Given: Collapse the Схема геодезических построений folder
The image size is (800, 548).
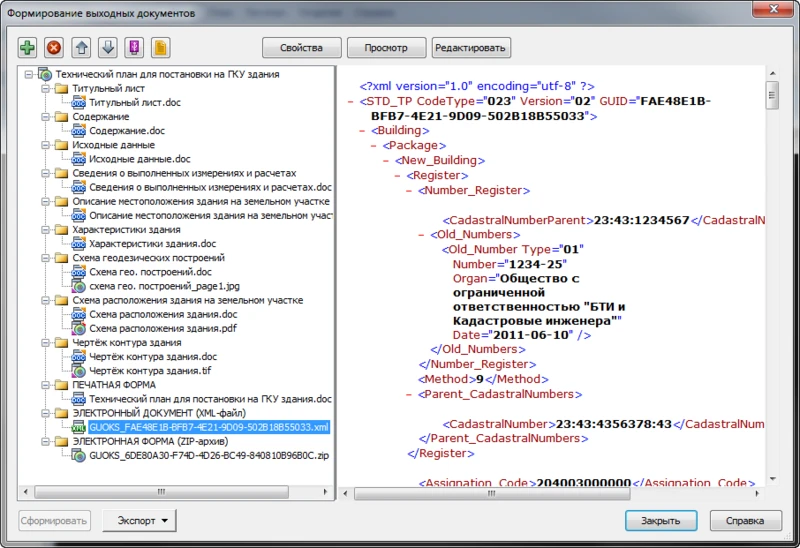Looking at the screenshot, I should (x=44, y=258).
